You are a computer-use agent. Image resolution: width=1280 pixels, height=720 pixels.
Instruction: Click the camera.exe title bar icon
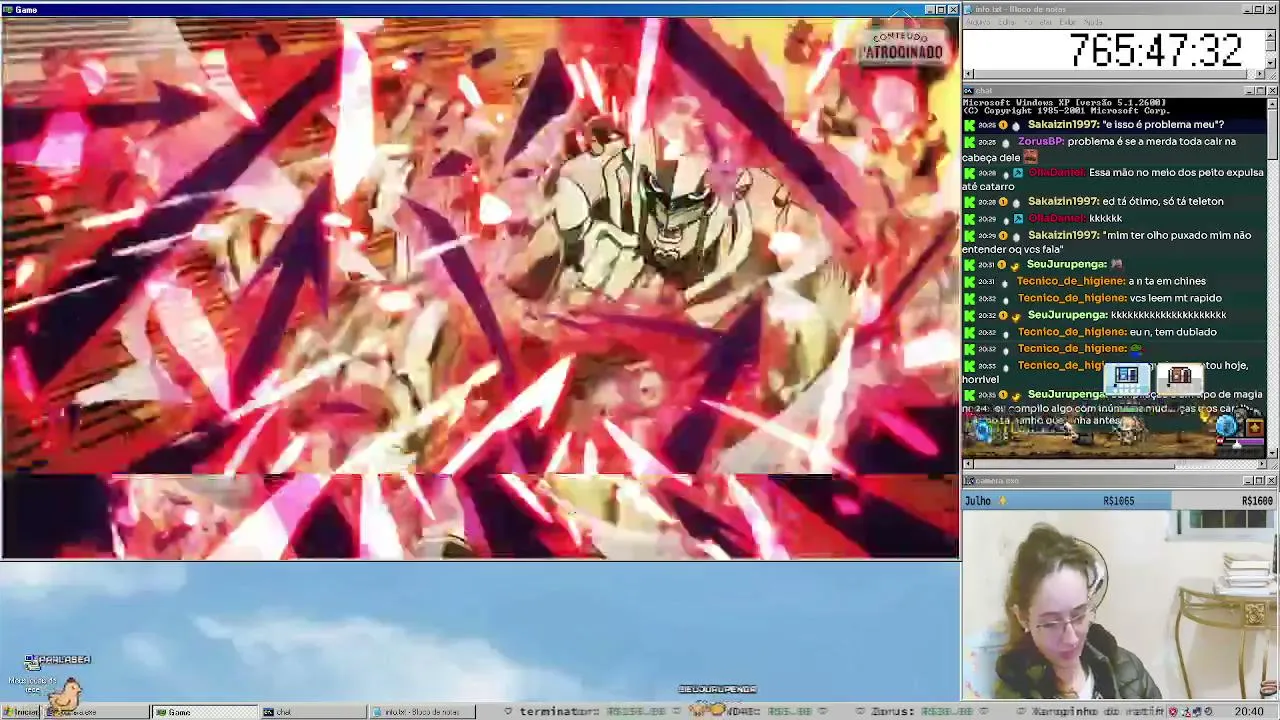click(x=969, y=481)
